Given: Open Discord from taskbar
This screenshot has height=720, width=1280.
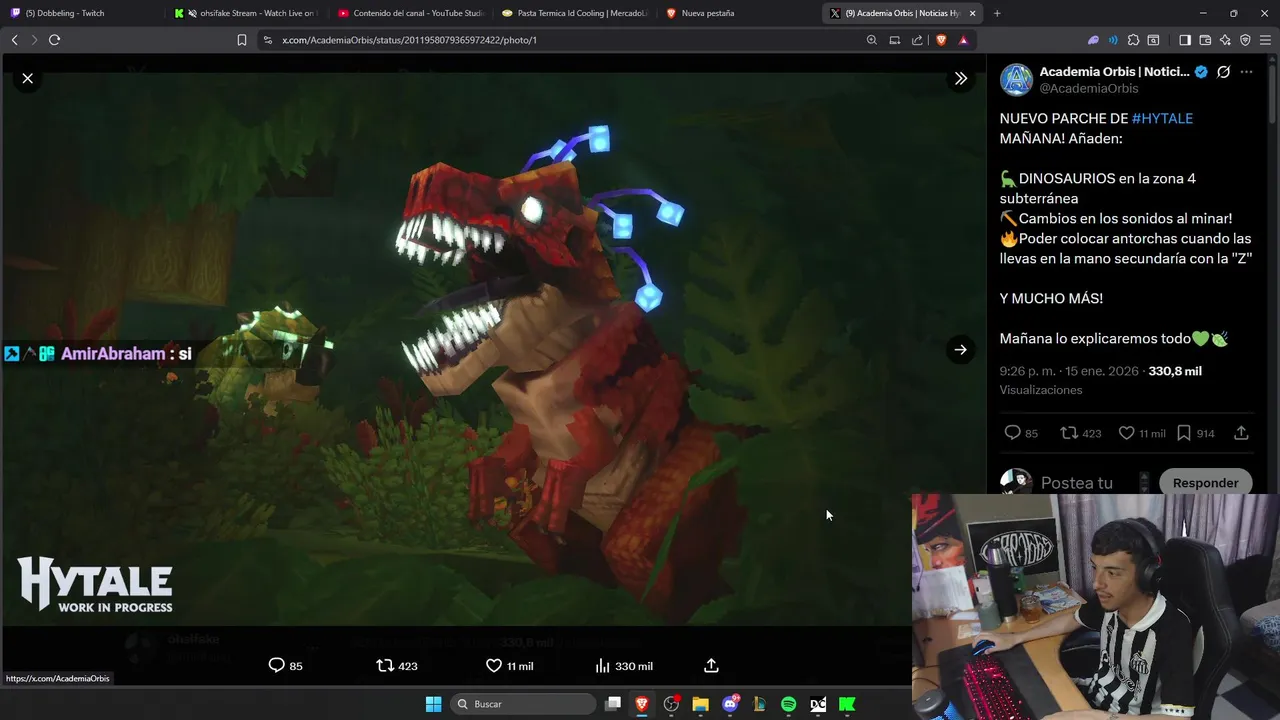Looking at the screenshot, I should click(x=730, y=704).
